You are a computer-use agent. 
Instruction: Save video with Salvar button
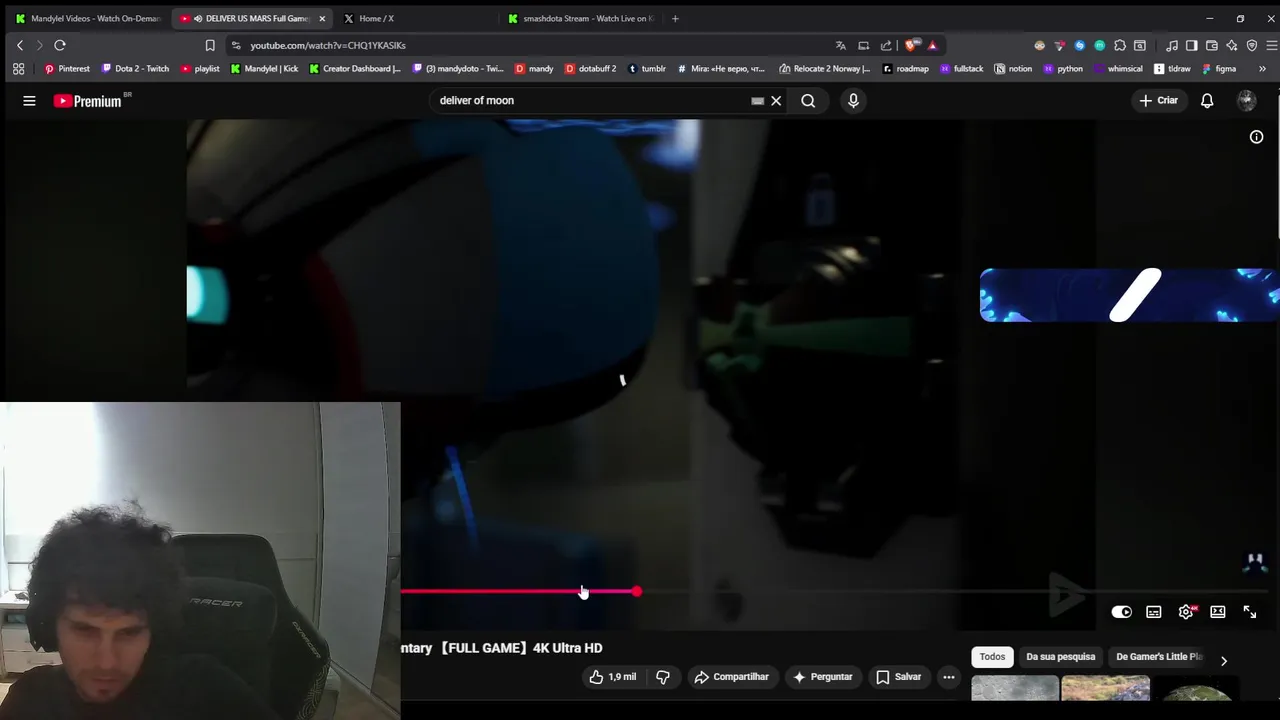pyautogui.click(x=898, y=677)
